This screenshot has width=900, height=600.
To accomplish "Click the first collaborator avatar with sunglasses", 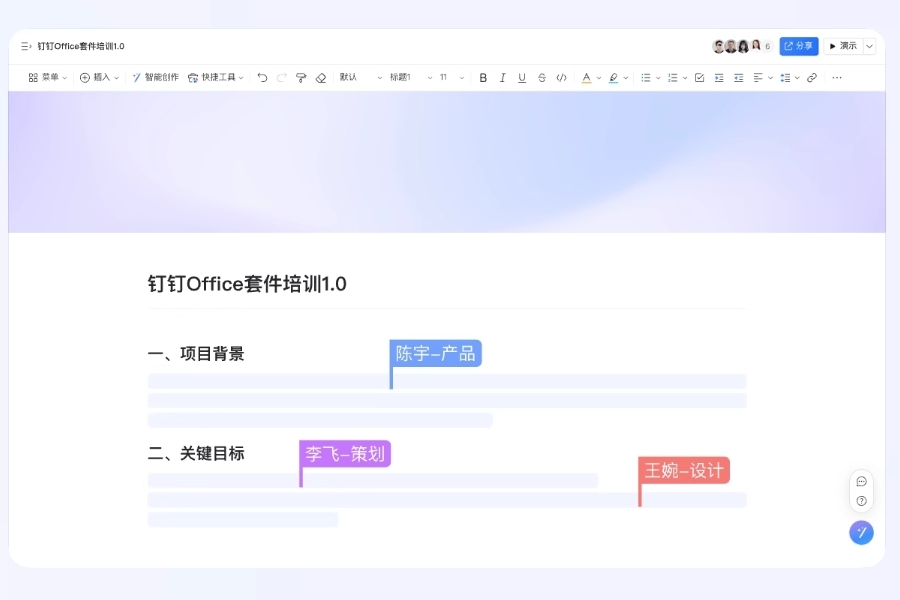I will (719, 46).
